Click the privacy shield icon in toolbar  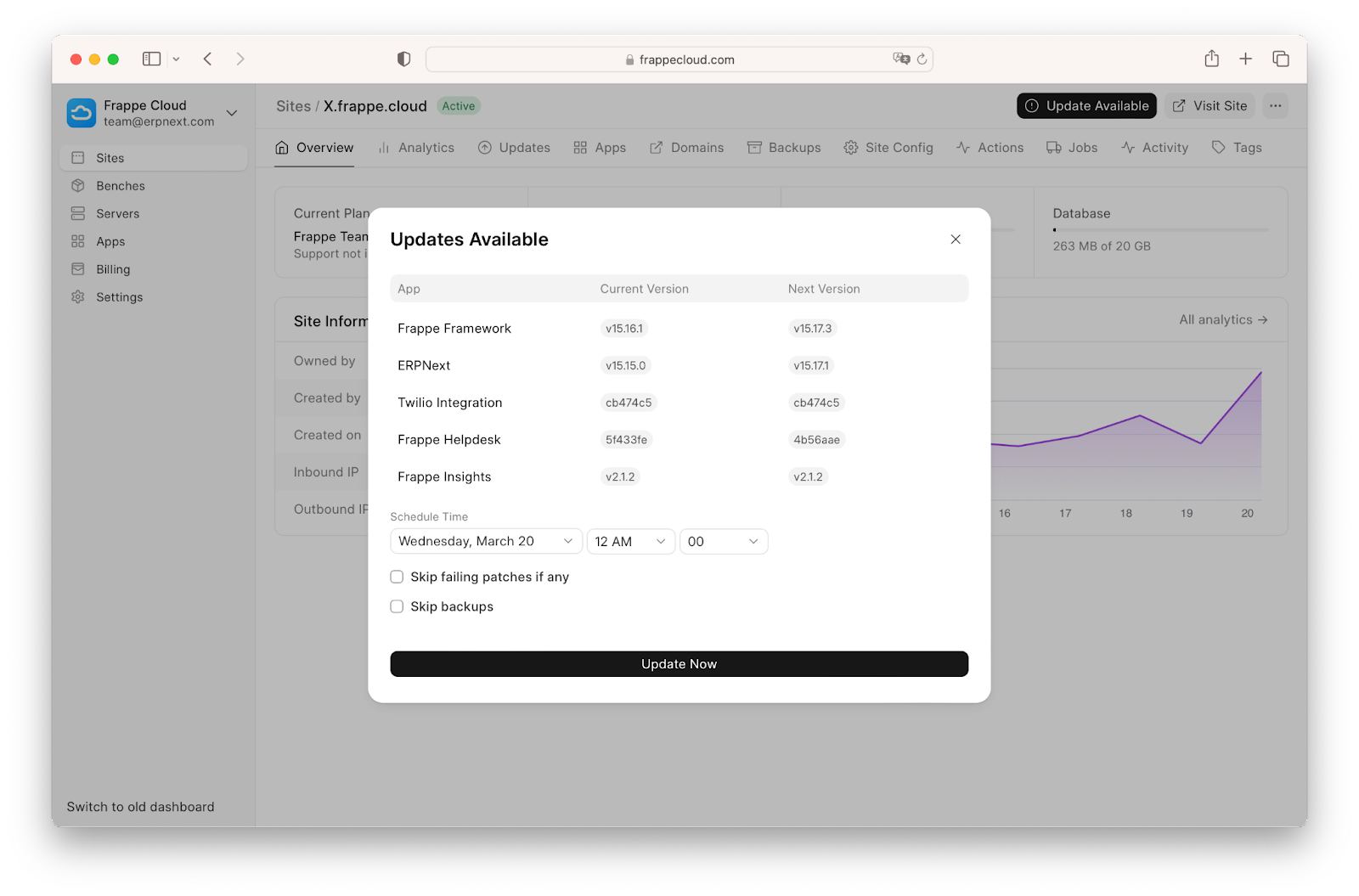click(x=404, y=59)
